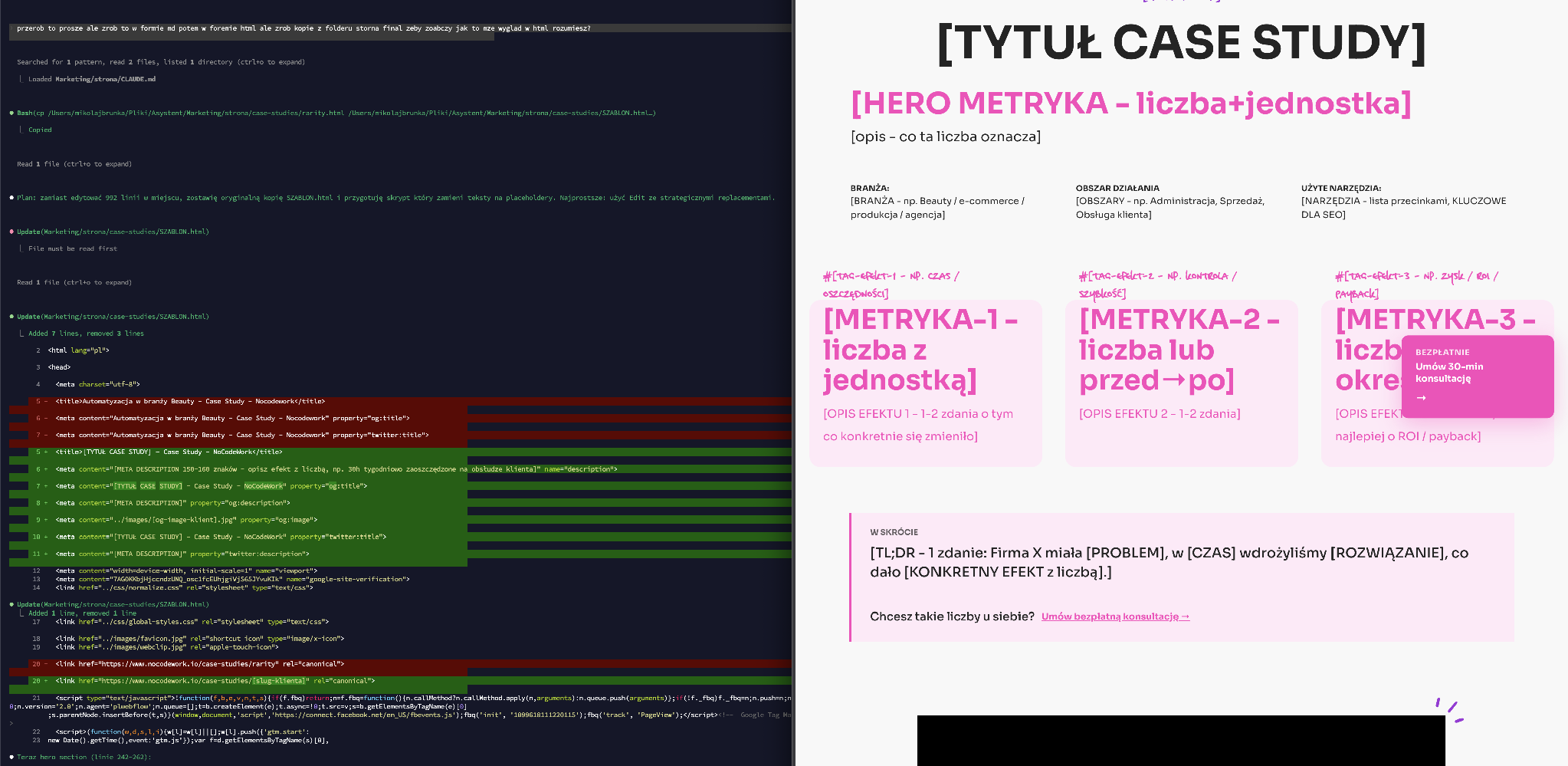Screen dimensions: 1568x766
Task: Click the 'Plan: zamiast edytować 992 linii' message
Action: (x=395, y=198)
